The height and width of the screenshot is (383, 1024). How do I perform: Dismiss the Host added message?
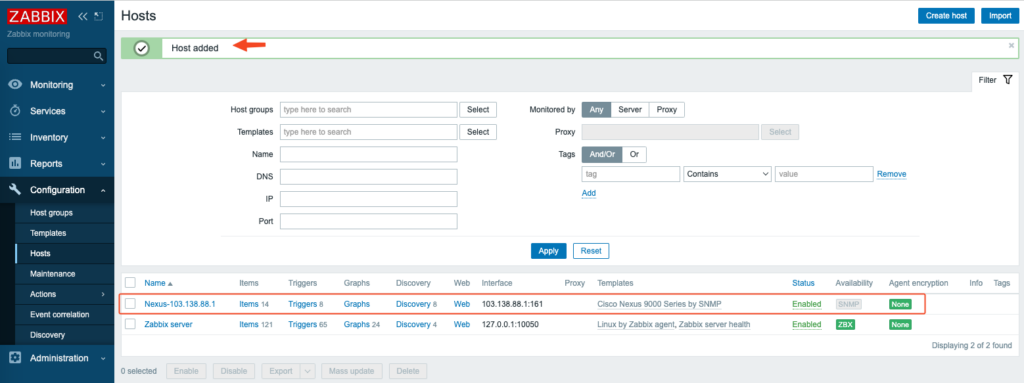point(1012,46)
